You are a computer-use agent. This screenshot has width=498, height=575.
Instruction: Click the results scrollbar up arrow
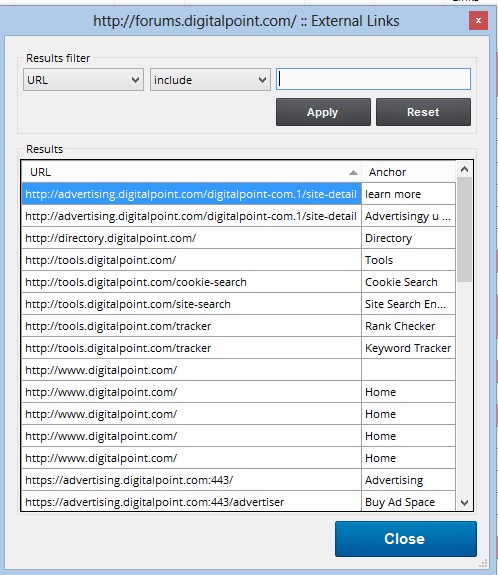(464, 169)
